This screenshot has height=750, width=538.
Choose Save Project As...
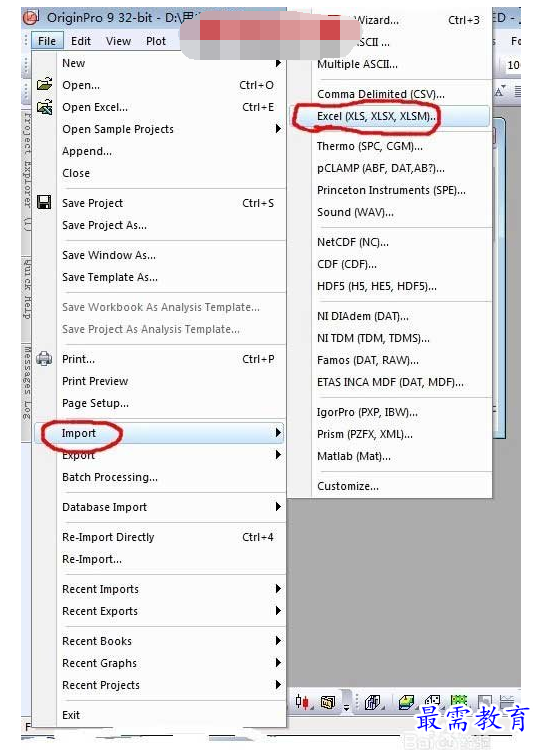160,225
